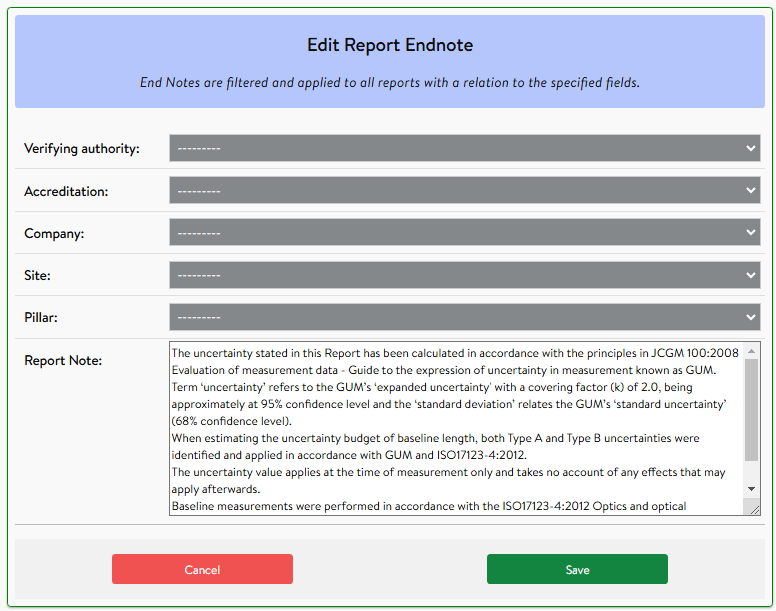Click the Verifying authority label
The width and height of the screenshot is (776, 611).
pyautogui.click(x=82, y=149)
